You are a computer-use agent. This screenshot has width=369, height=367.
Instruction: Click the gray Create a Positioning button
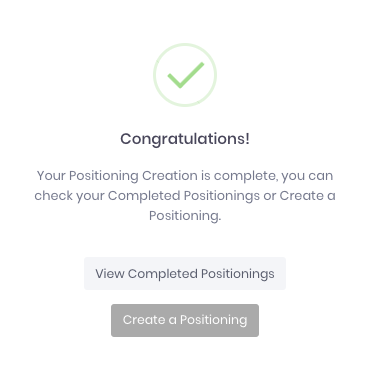(x=185, y=320)
